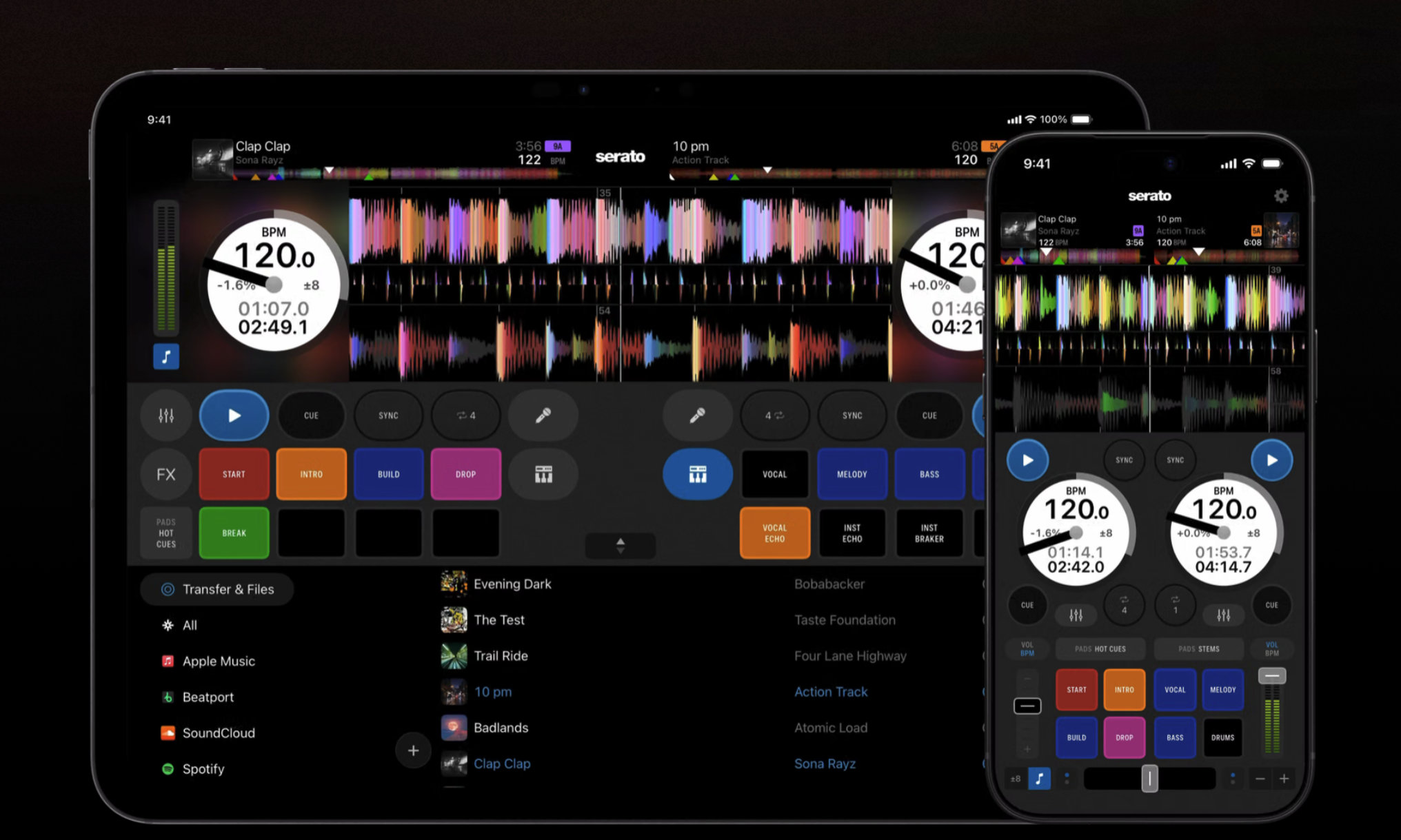
Task: Toggle FX button on iPad
Action: [166, 474]
